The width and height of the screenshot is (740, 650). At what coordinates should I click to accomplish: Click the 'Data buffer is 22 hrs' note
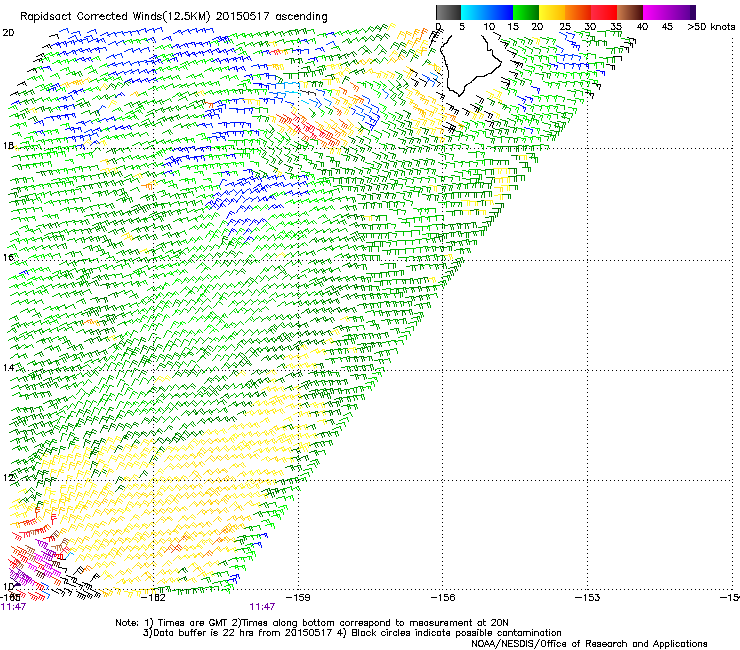(x=204, y=633)
